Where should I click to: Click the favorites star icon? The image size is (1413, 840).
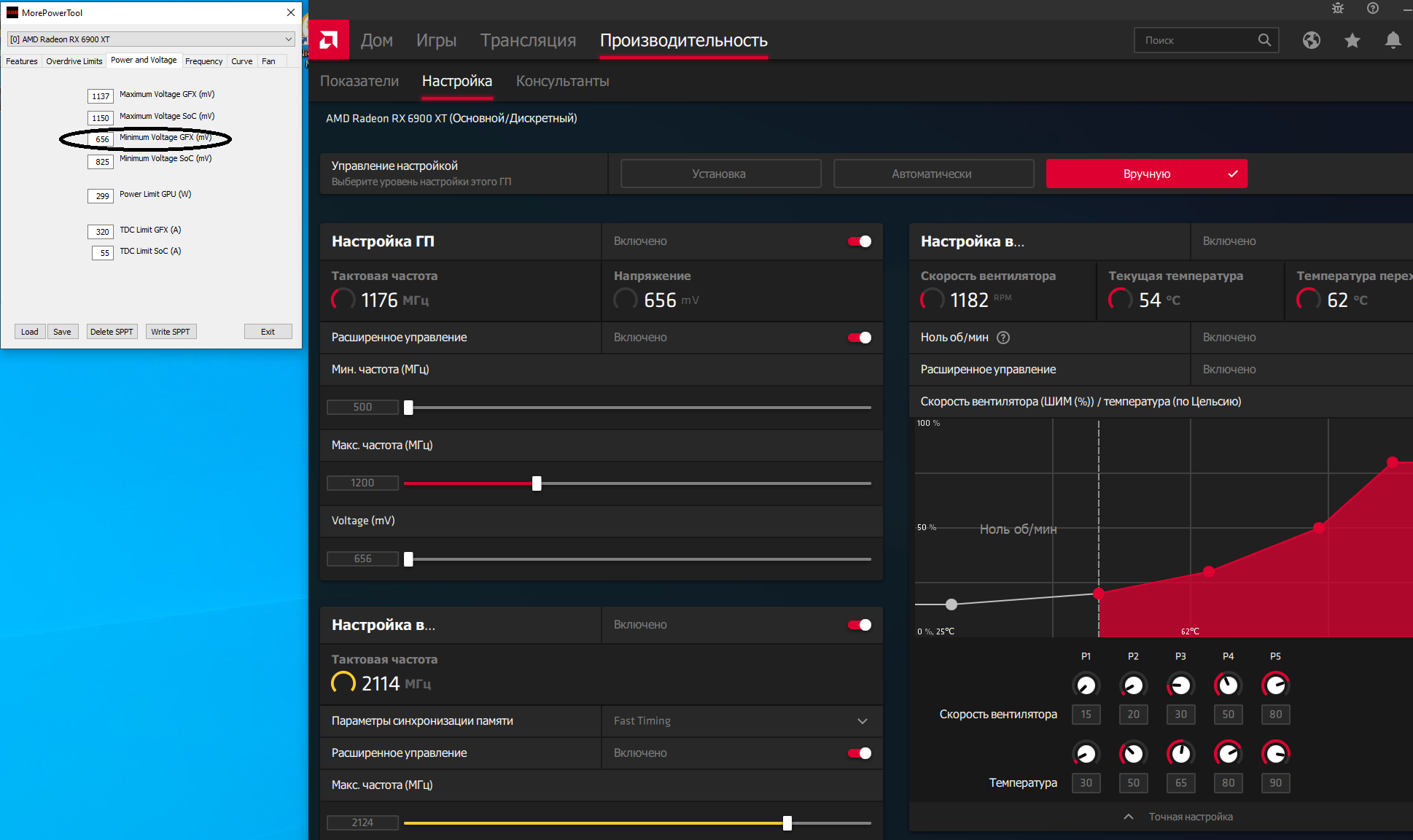tap(1352, 40)
